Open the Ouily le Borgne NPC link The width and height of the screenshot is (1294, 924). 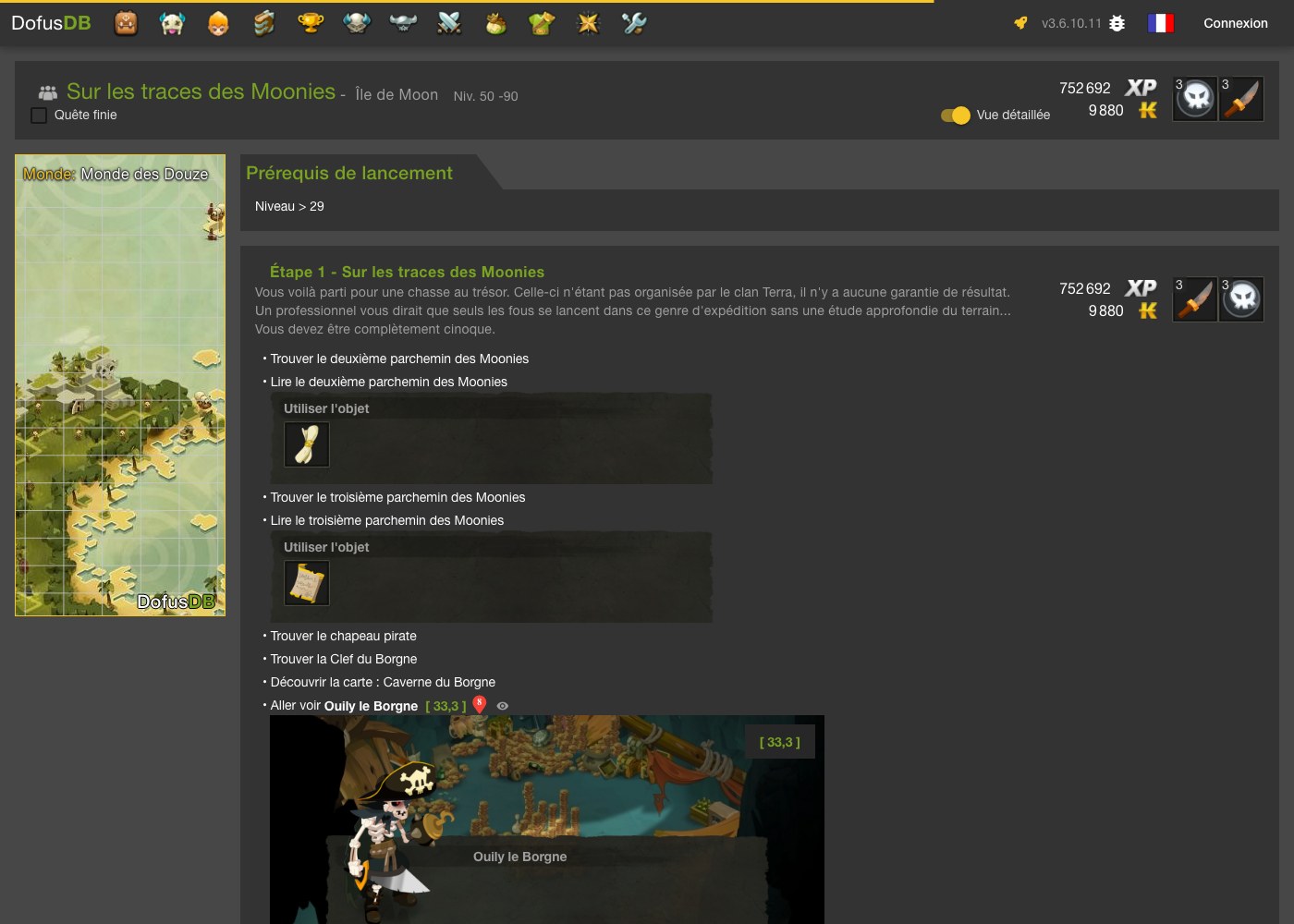click(371, 706)
